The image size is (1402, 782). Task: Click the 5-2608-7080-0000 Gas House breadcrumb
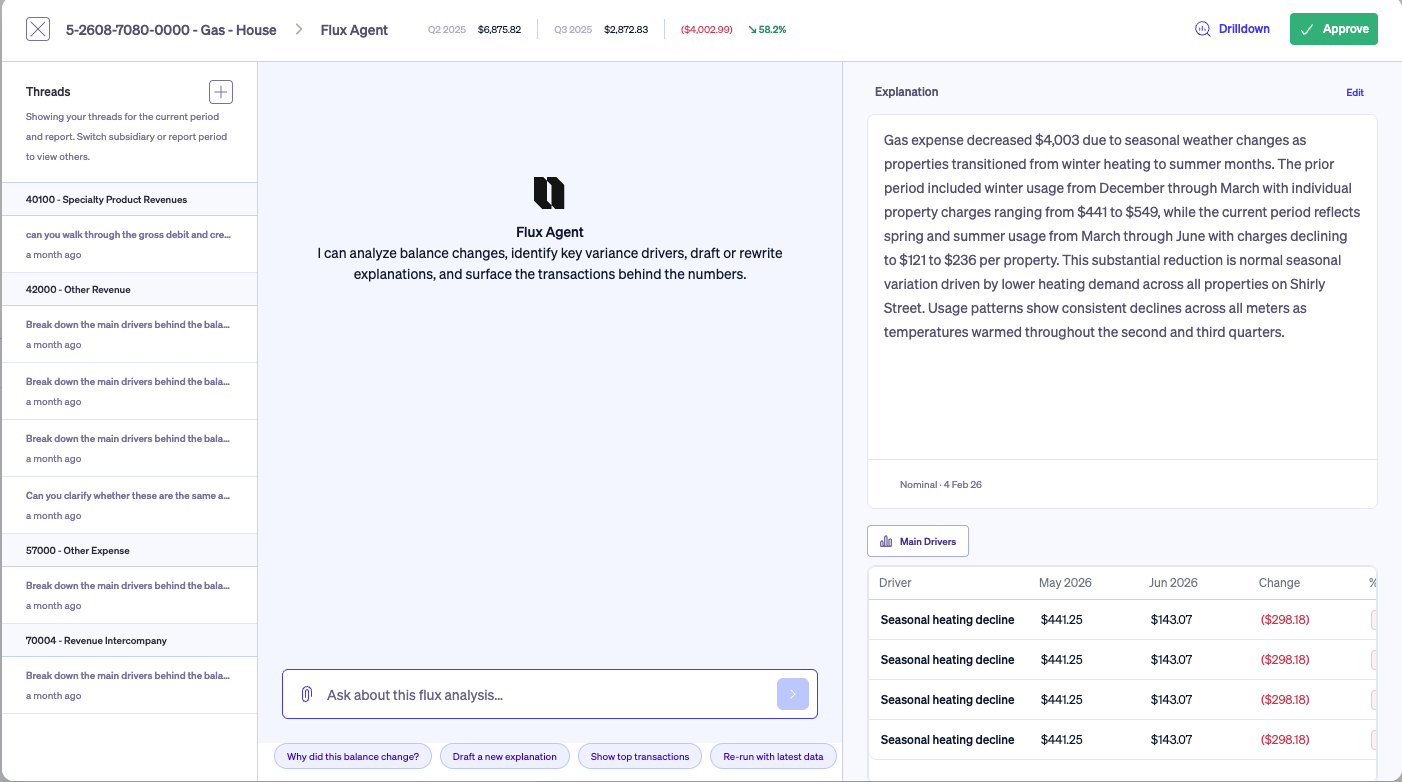[x=171, y=30]
